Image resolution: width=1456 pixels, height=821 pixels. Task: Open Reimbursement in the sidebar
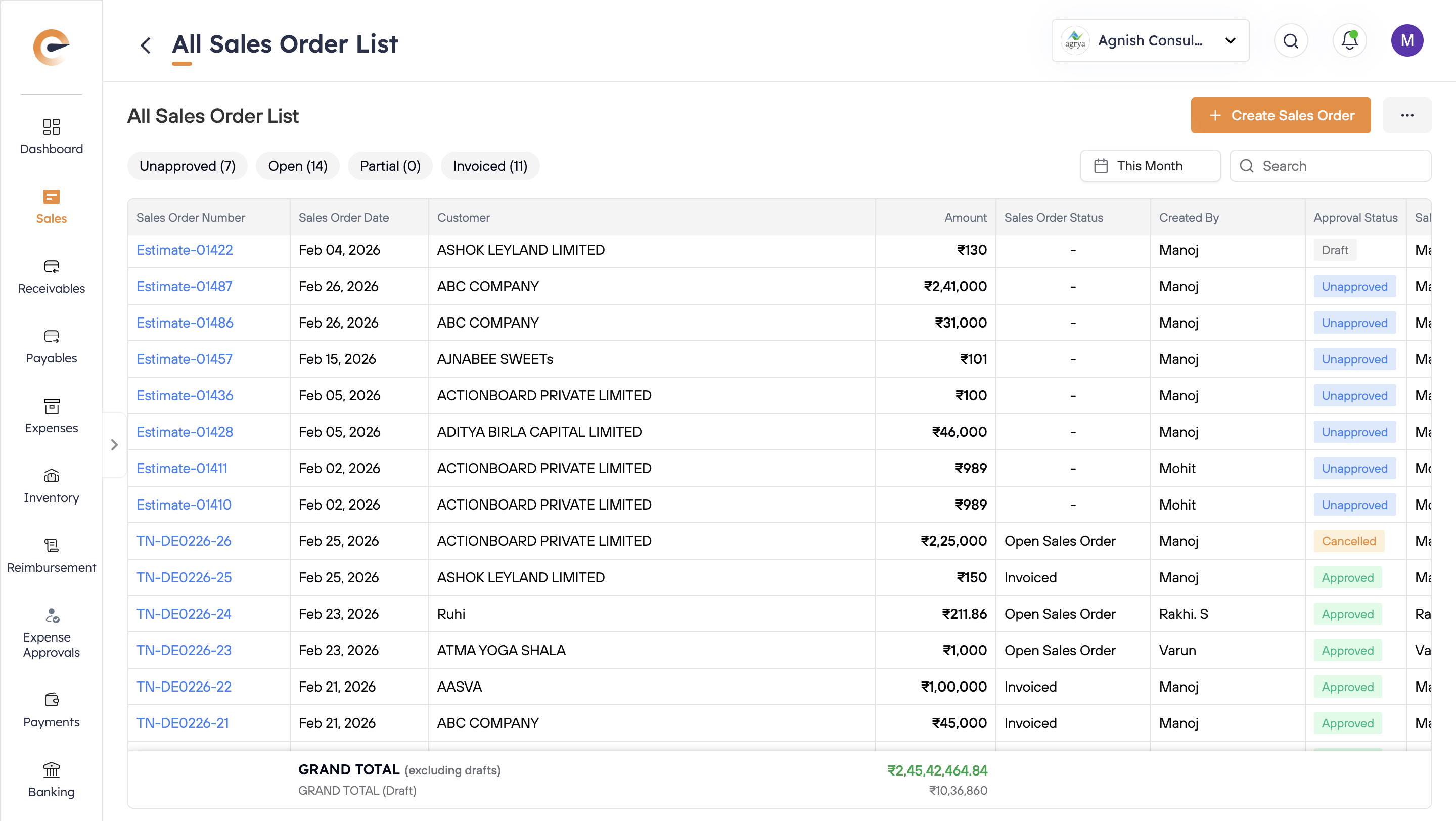tap(52, 556)
